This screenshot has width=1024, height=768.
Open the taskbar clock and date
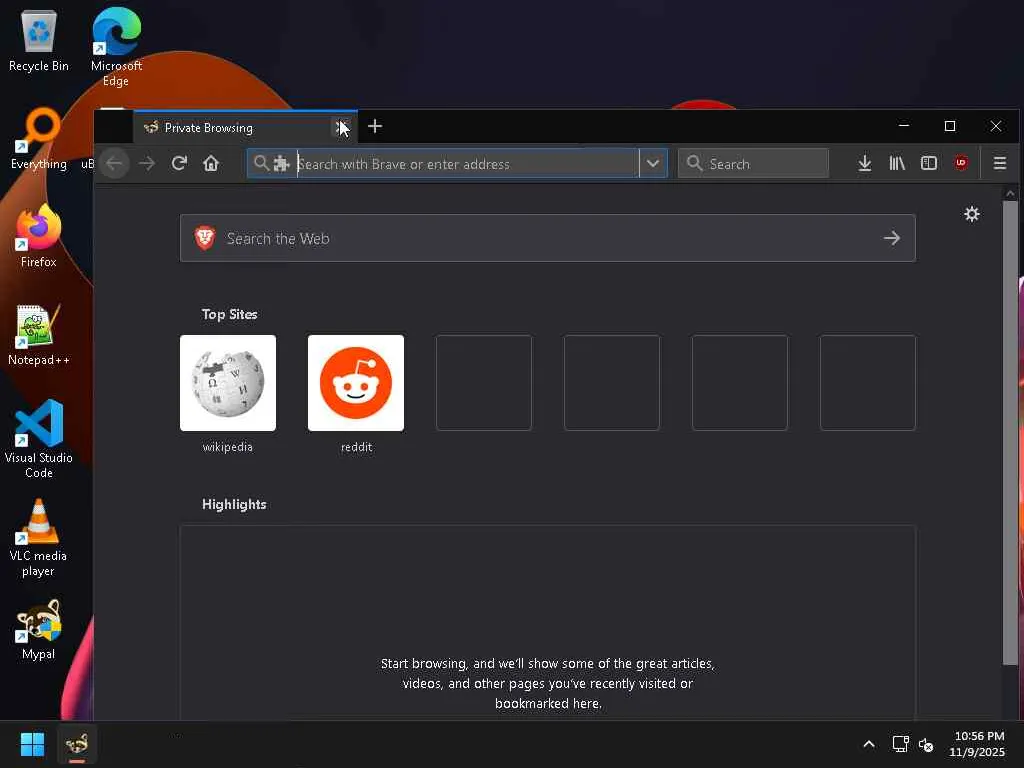(978, 744)
